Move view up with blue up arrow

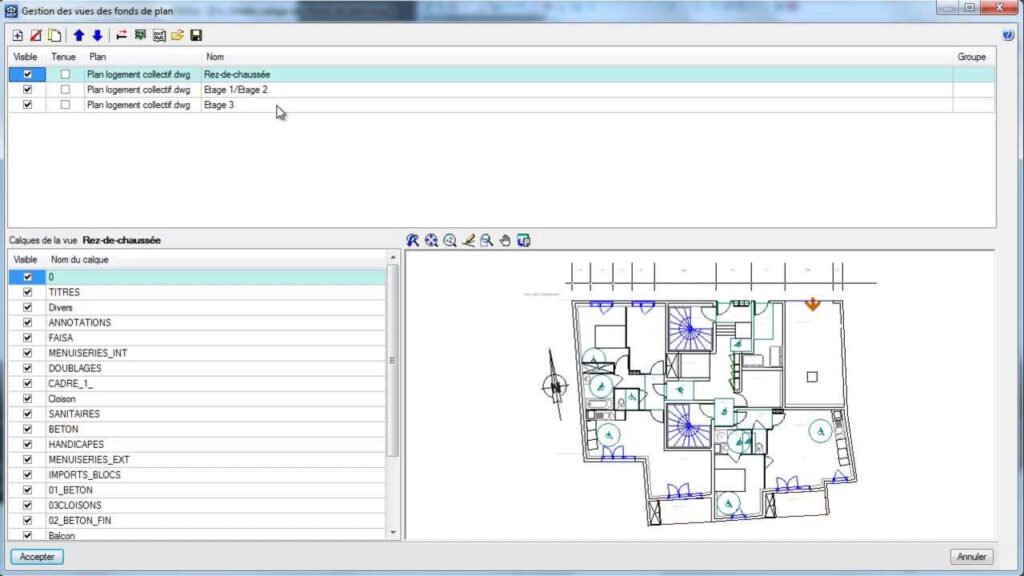point(79,35)
